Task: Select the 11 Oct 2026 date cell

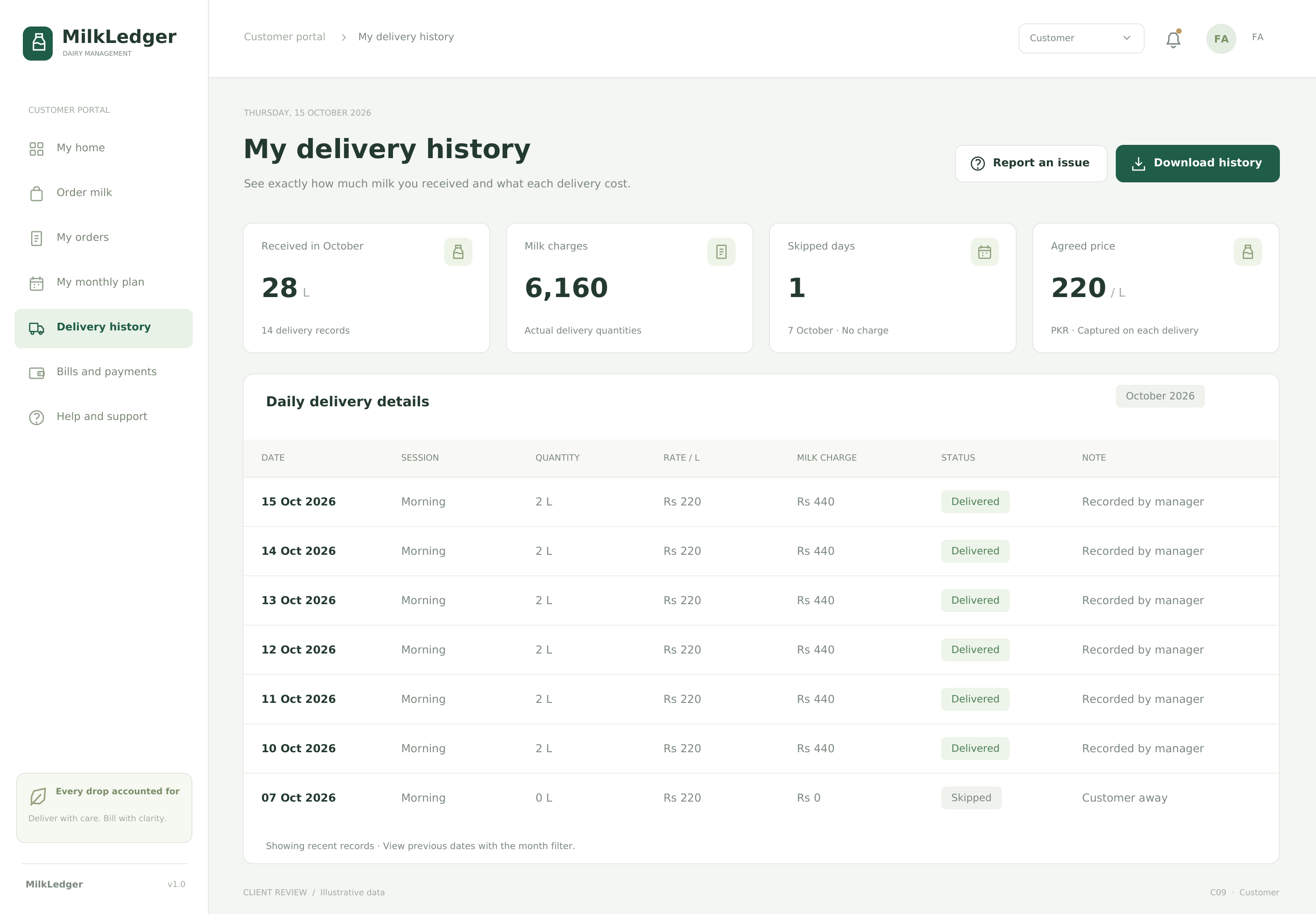Action: [298, 699]
